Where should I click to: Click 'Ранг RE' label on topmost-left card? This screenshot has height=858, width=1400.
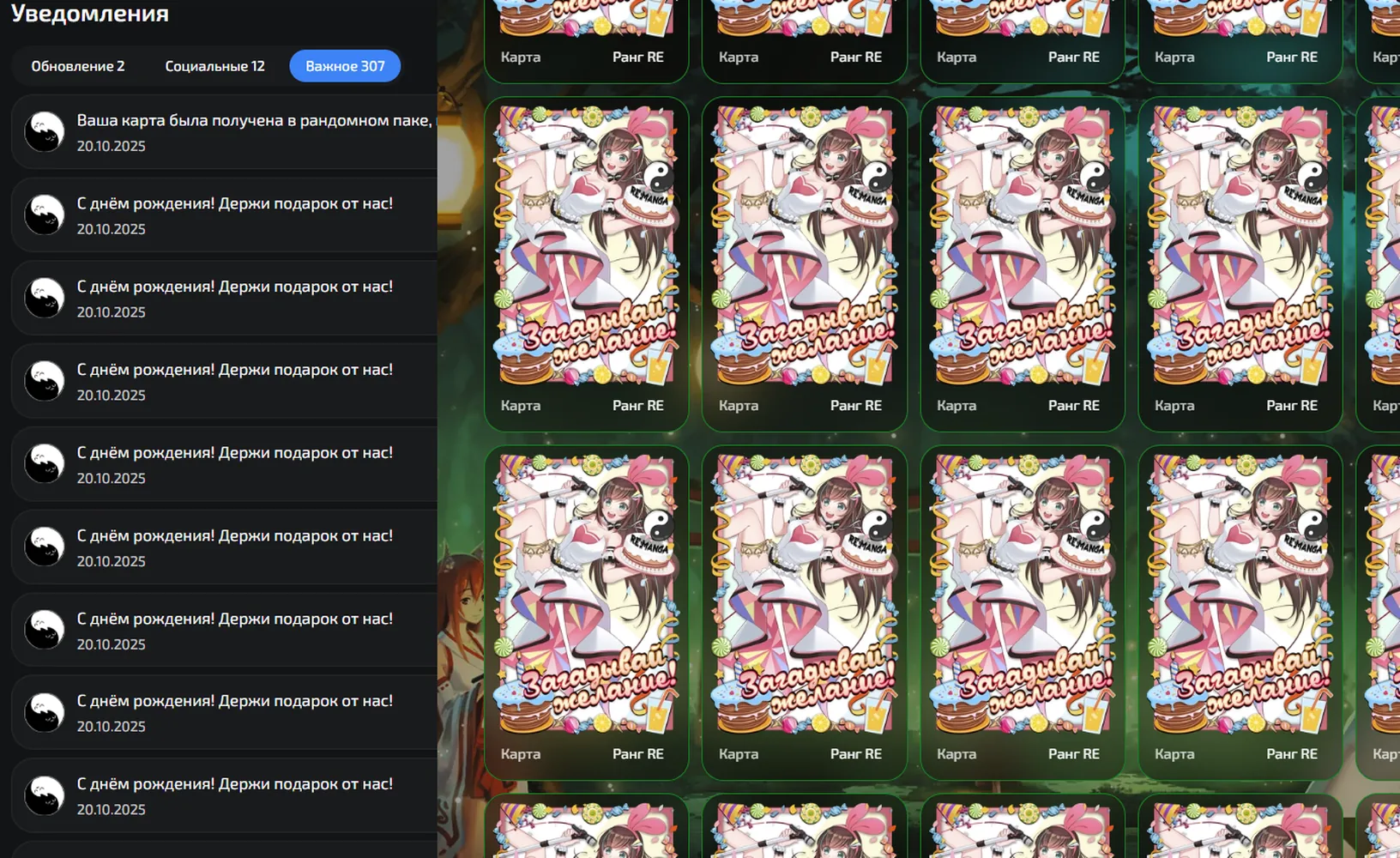click(638, 57)
